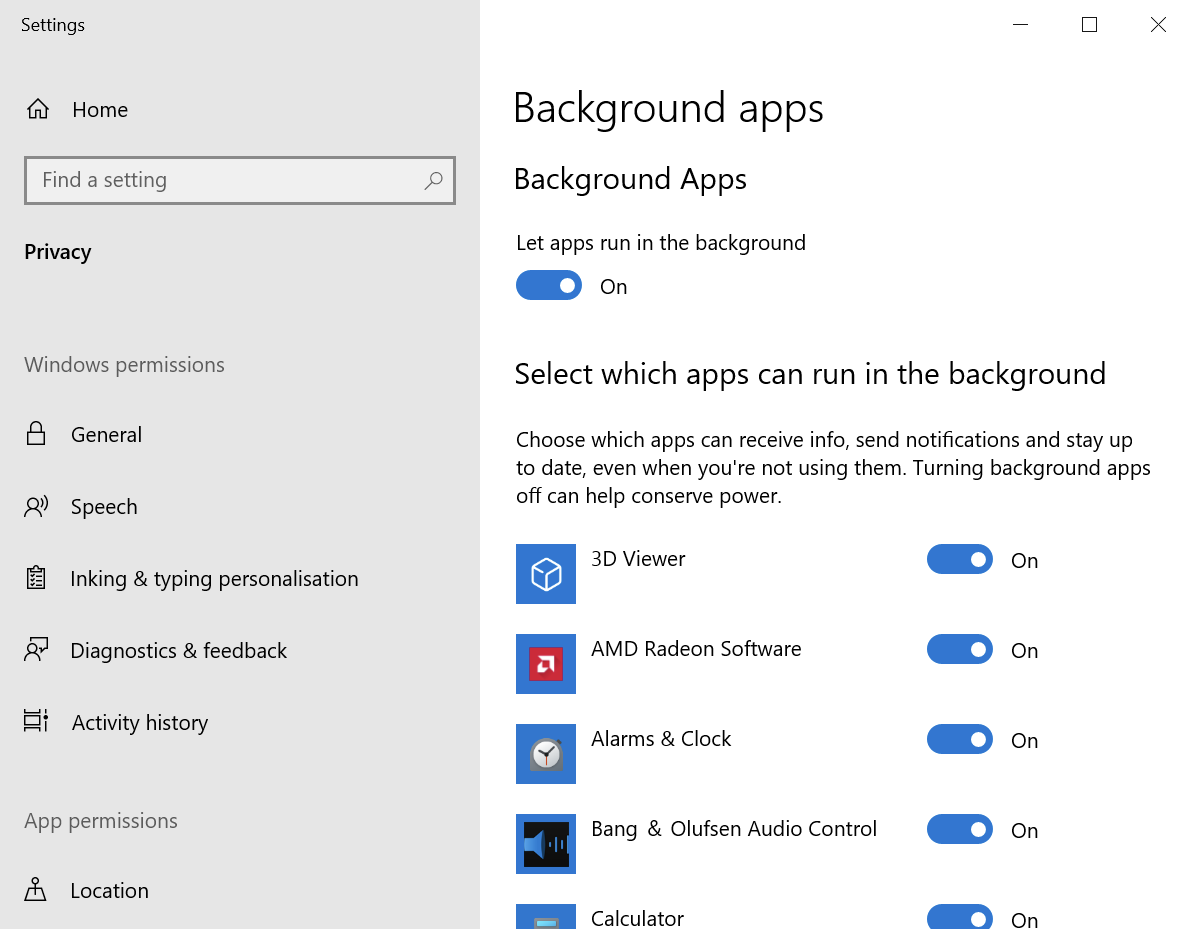The width and height of the screenshot is (1194, 929).
Task: Click the Alarms & Clock label
Action: [661, 739]
